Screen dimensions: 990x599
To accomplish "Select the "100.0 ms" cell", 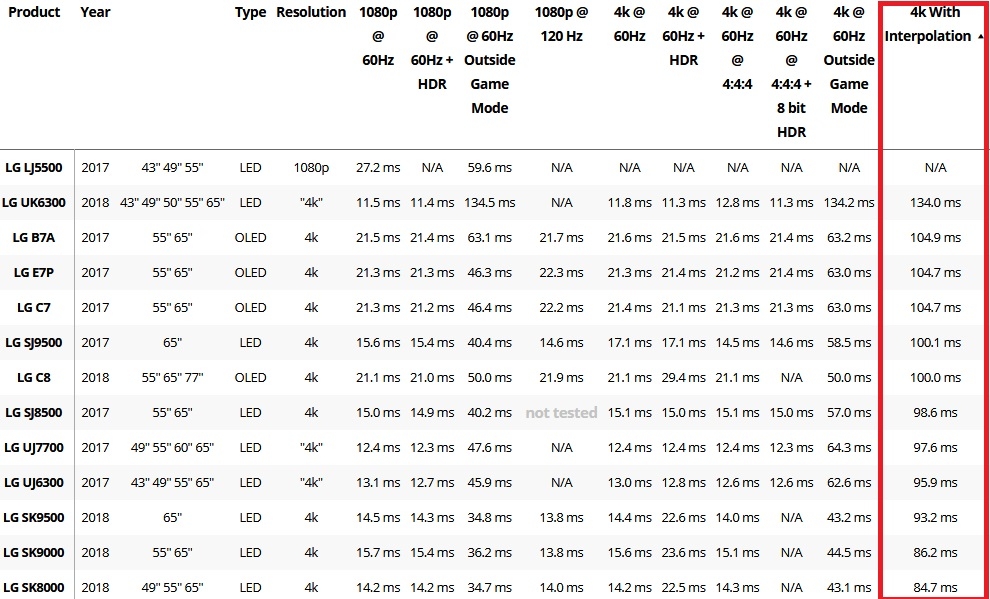I will [x=936, y=377].
